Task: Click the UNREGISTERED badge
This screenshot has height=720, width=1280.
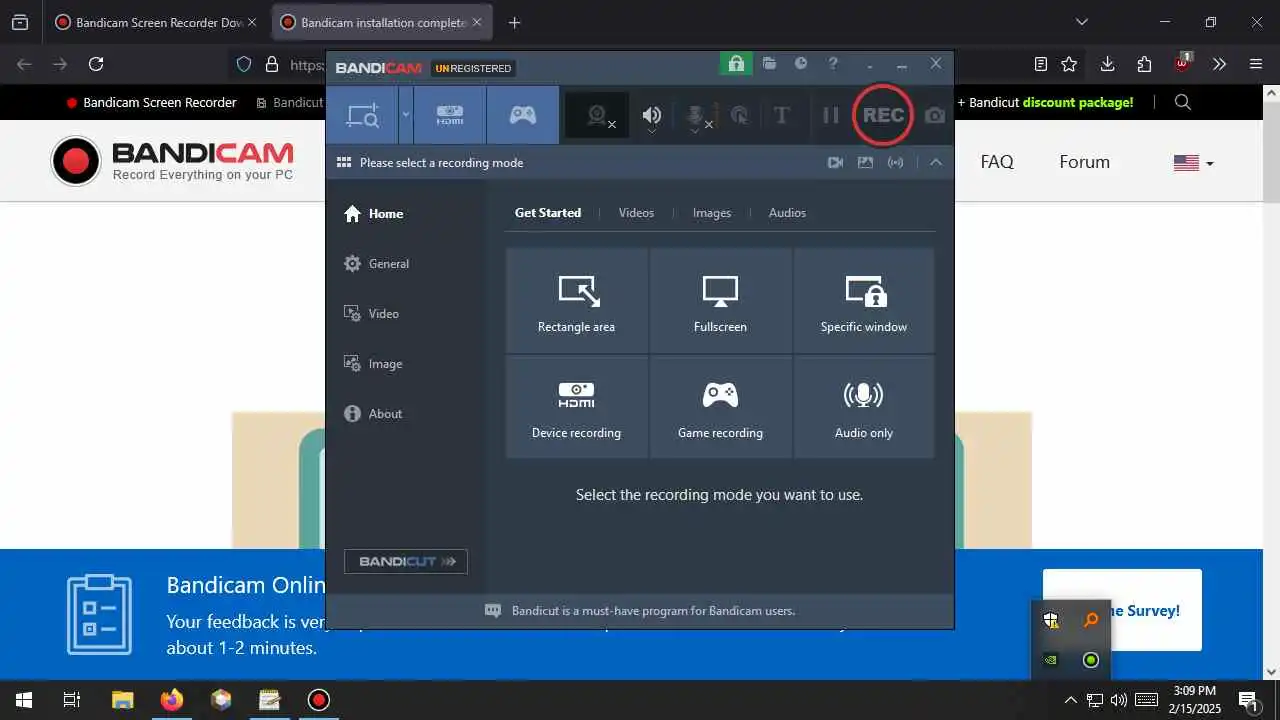Action: 473,68
